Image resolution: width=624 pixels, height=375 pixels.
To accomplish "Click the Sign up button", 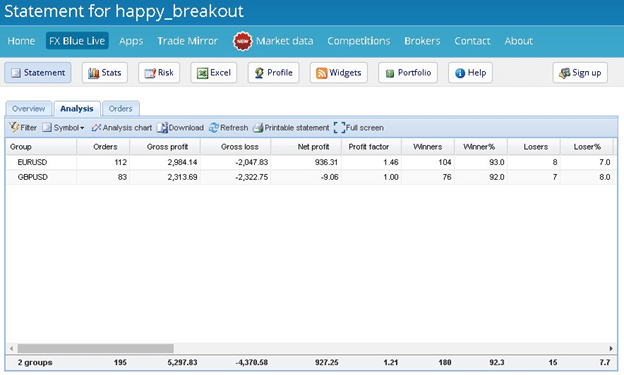I will point(580,72).
